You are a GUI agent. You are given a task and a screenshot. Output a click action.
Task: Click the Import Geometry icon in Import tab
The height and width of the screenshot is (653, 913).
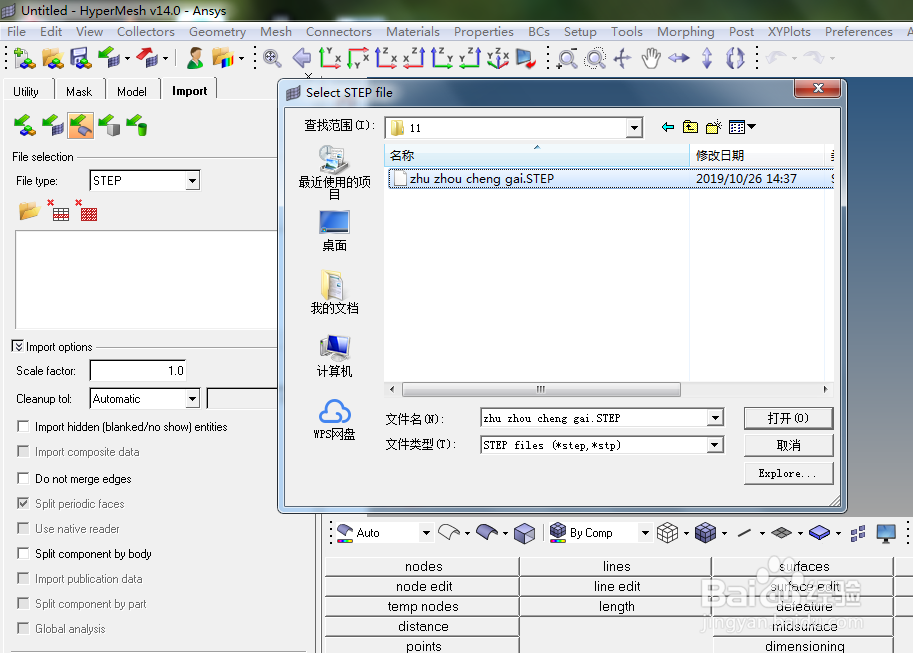pyautogui.click(x=81, y=125)
